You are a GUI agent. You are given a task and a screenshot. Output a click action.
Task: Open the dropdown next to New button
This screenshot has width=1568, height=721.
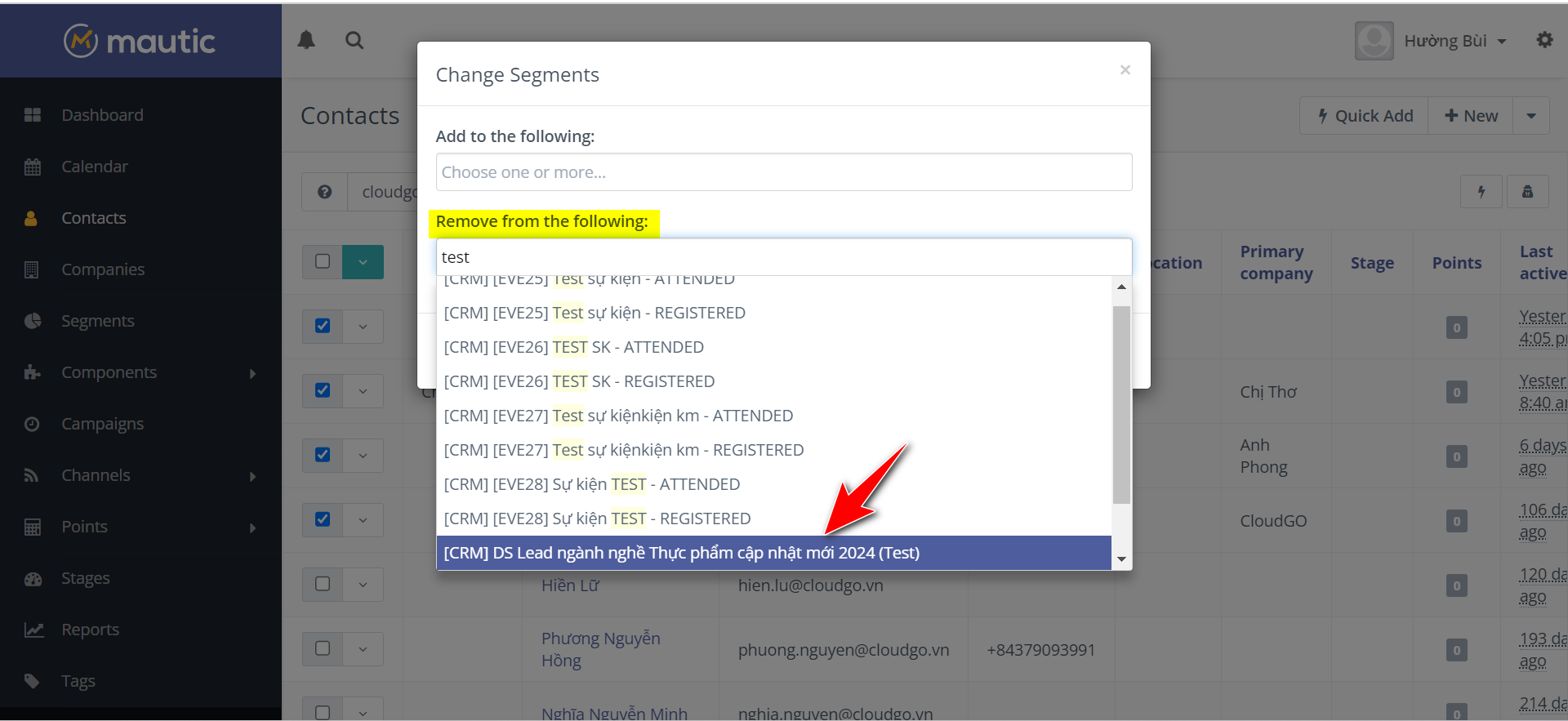(x=1531, y=116)
